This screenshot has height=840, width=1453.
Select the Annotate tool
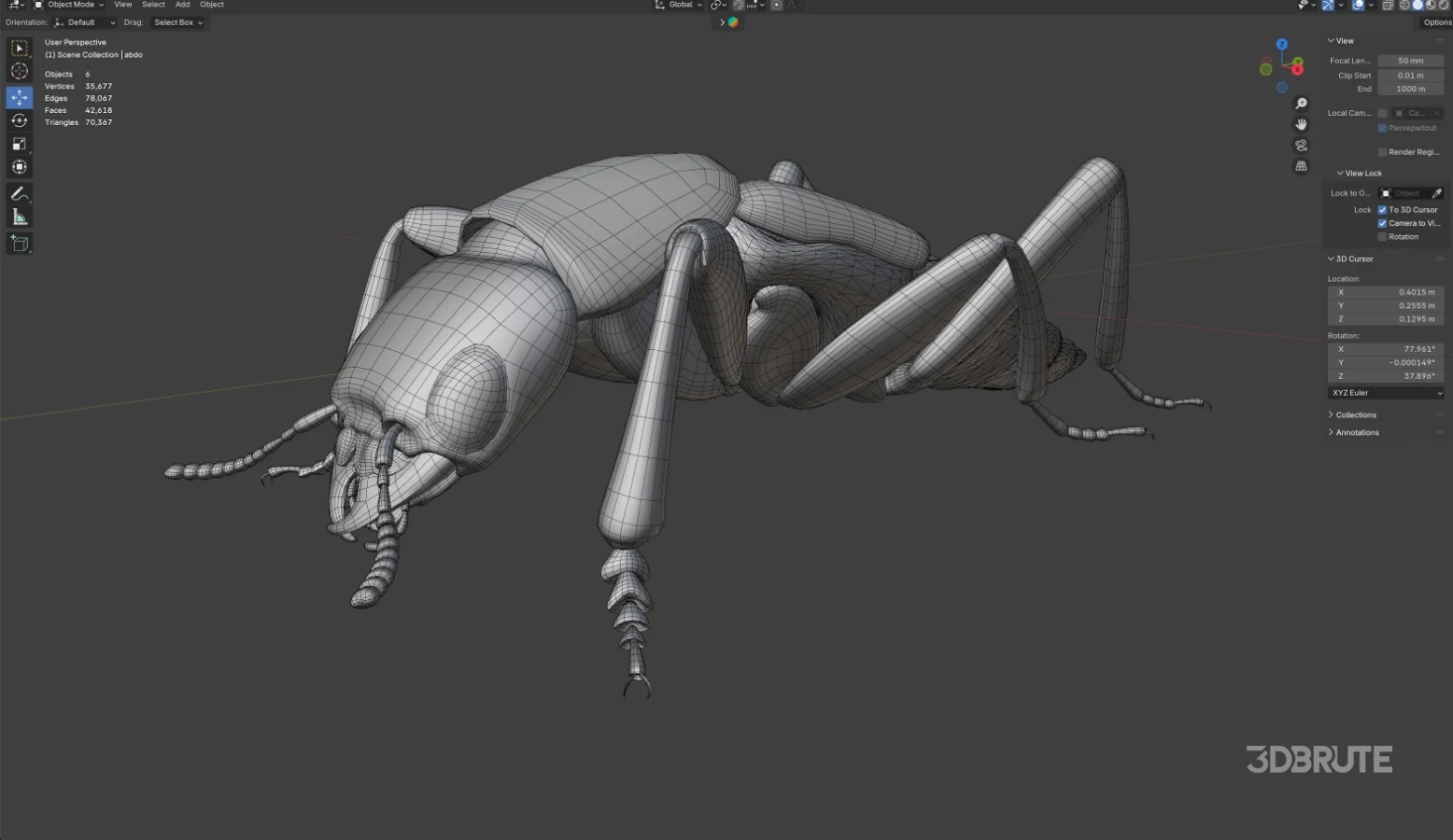[20, 194]
